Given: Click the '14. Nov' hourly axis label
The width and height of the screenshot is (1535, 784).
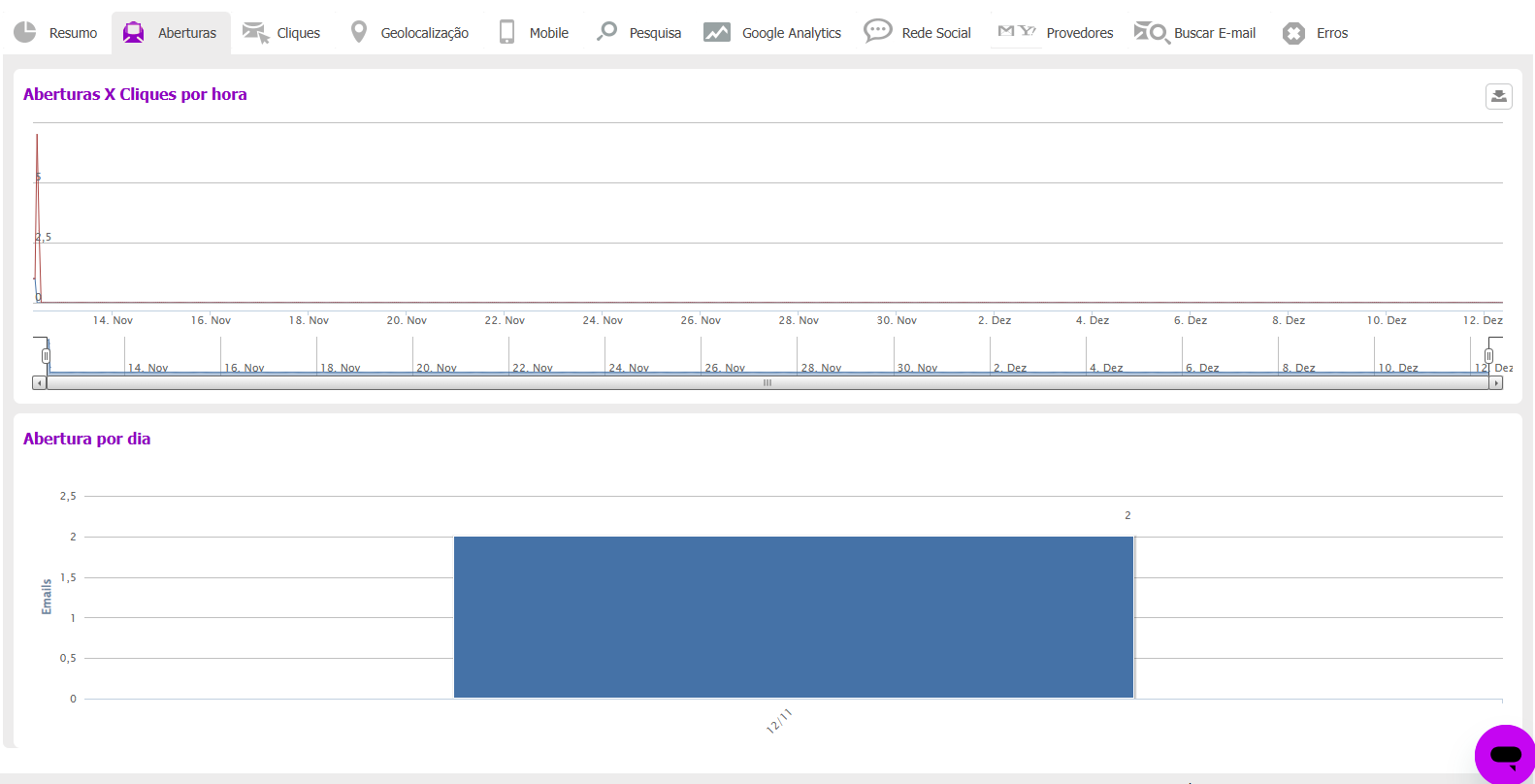Looking at the screenshot, I should point(113,320).
